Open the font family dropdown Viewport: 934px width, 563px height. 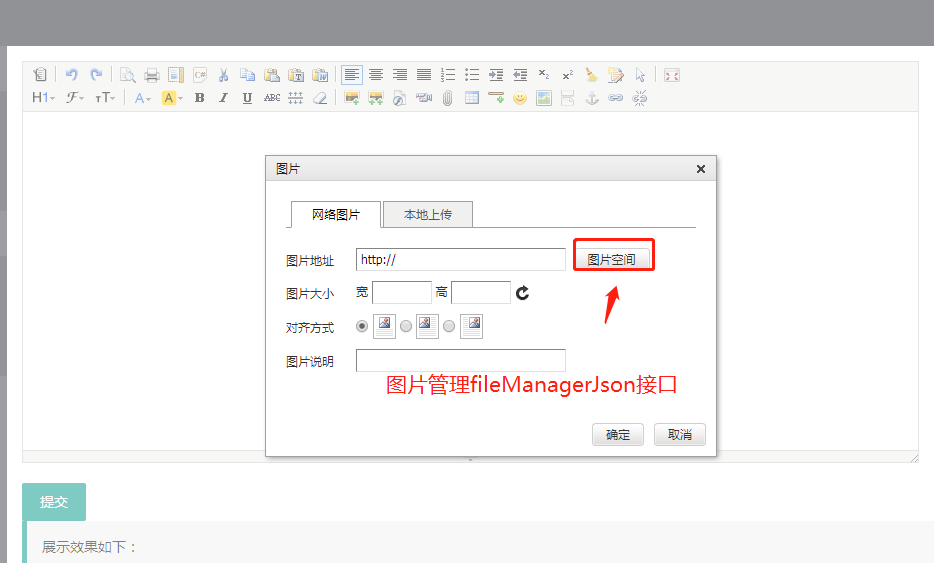76,98
